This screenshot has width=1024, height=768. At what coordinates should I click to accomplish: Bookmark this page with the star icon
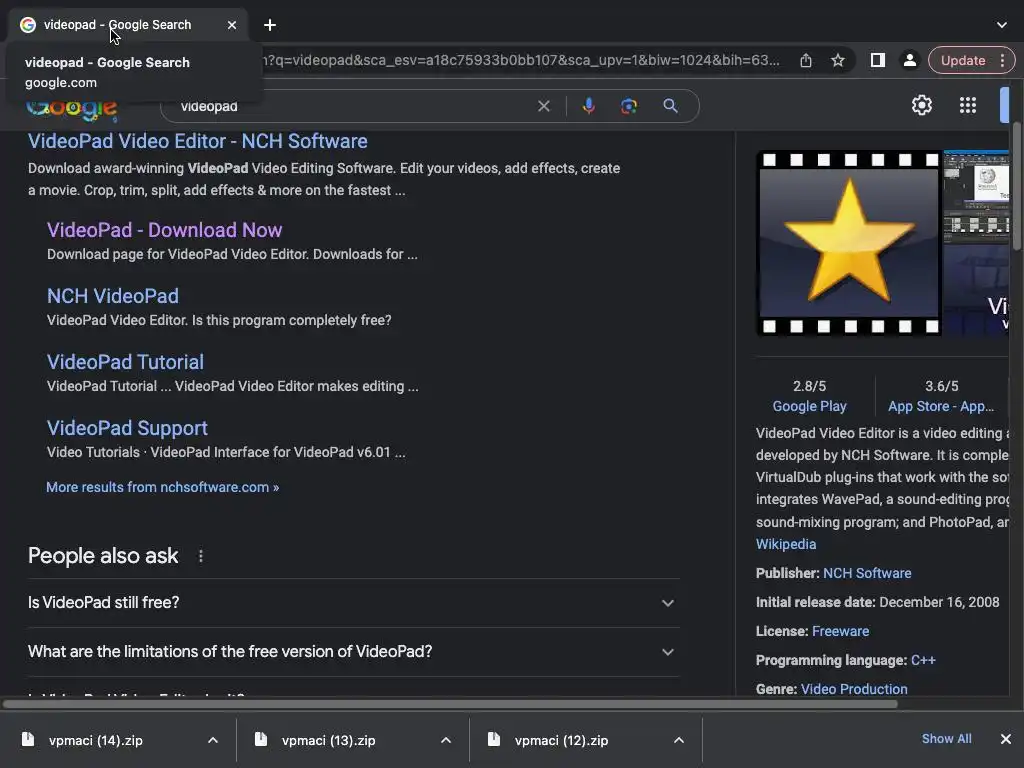point(838,61)
